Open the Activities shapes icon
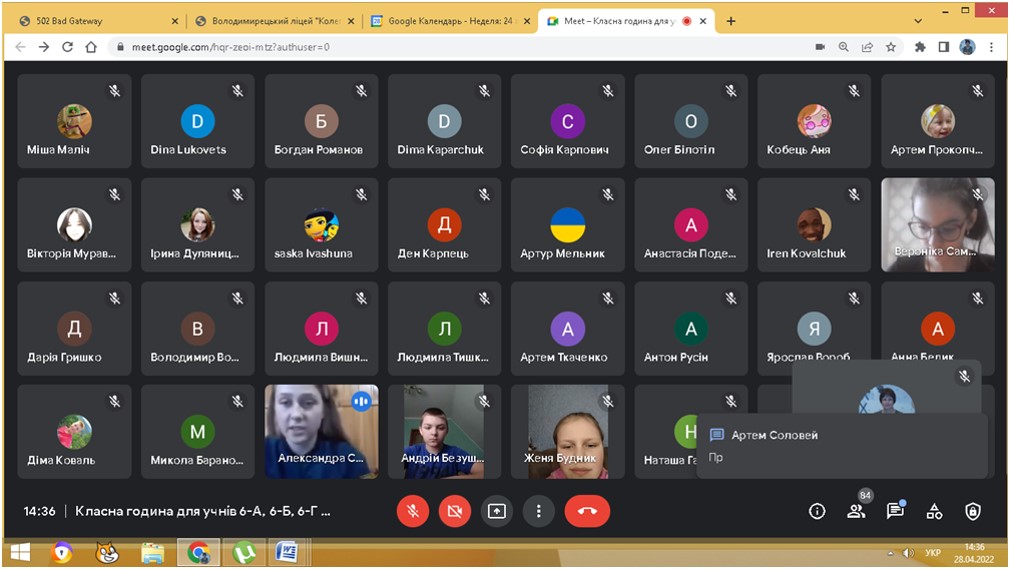The width and height of the screenshot is (1010, 569). coord(934,511)
